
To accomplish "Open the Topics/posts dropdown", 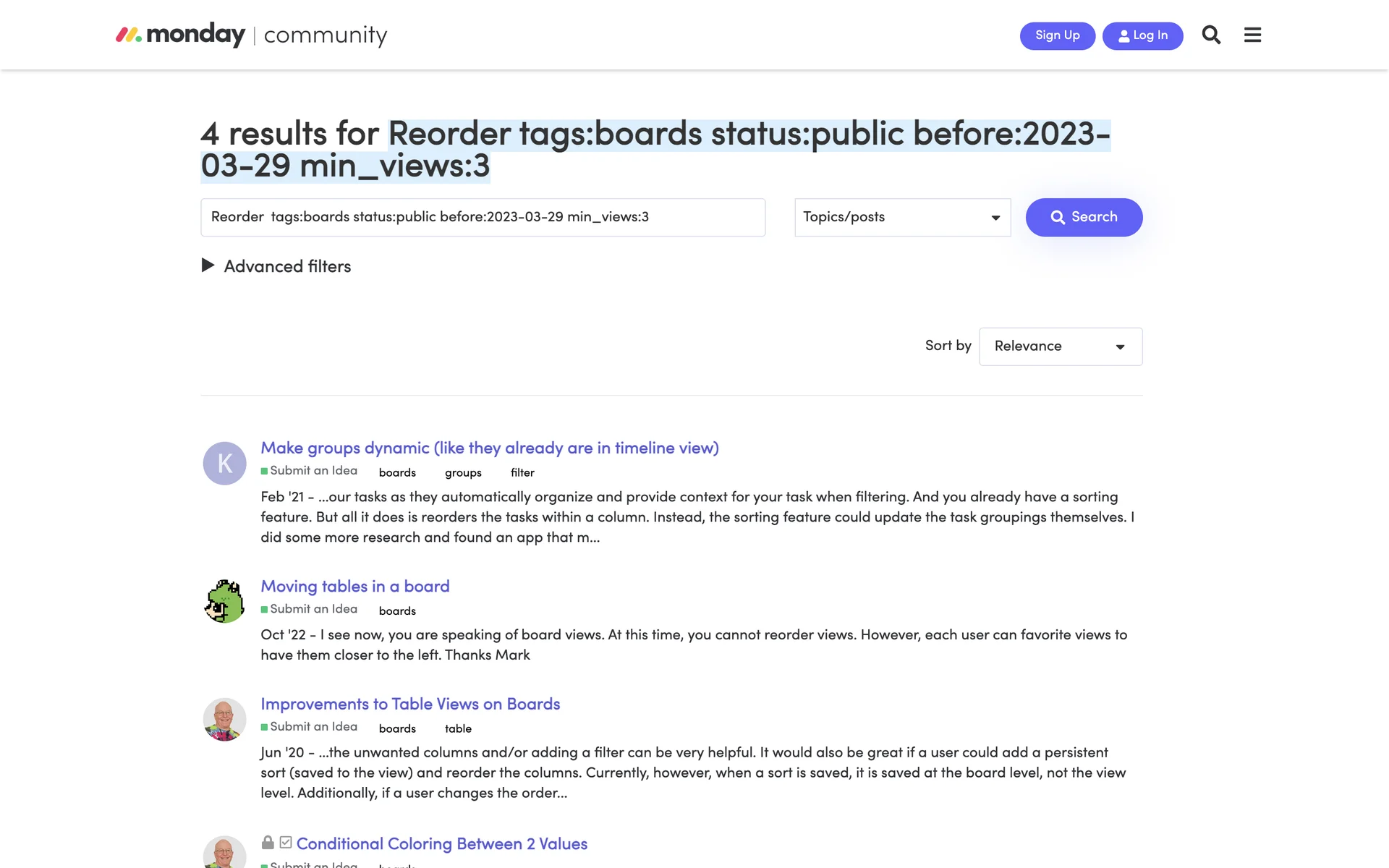I will [901, 217].
